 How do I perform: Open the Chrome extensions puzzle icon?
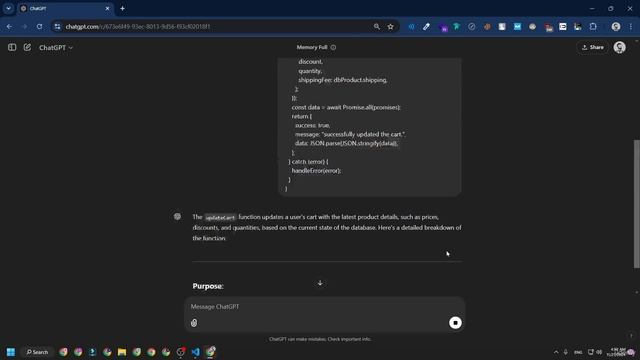(593, 27)
